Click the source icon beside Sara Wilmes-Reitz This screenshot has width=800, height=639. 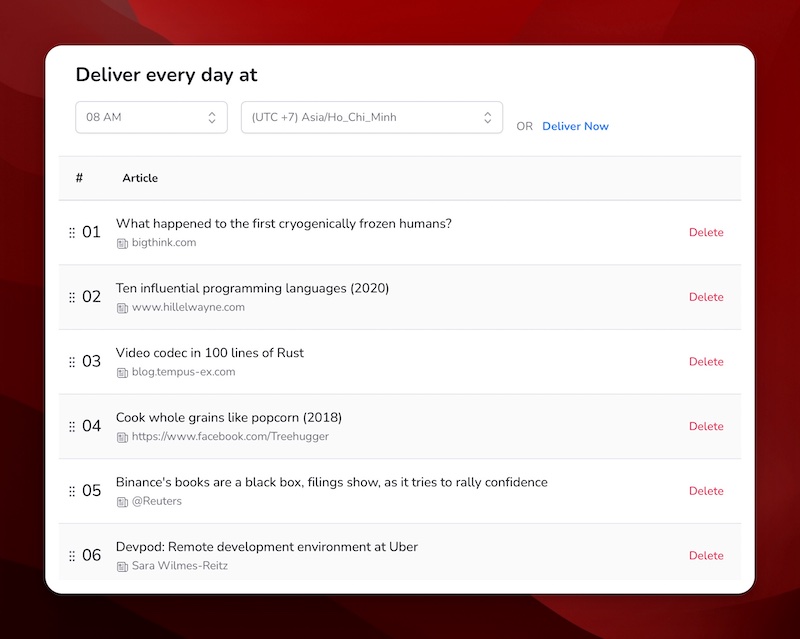pos(122,566)
